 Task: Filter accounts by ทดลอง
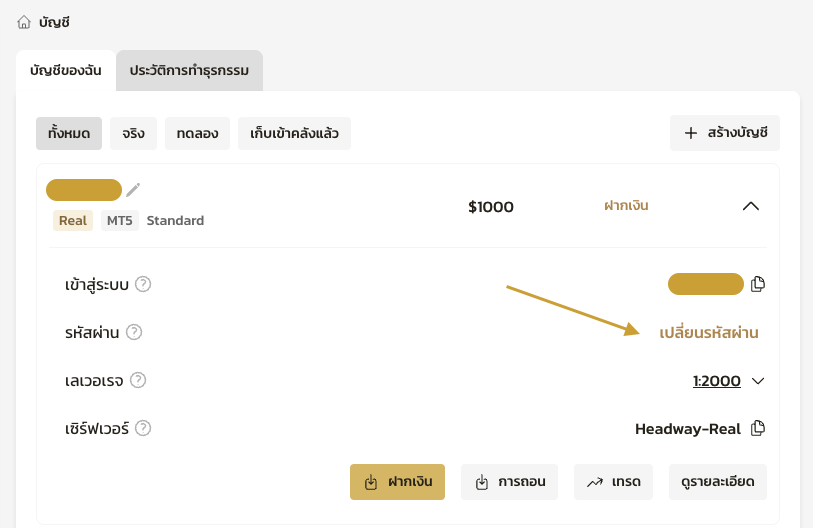198,133
